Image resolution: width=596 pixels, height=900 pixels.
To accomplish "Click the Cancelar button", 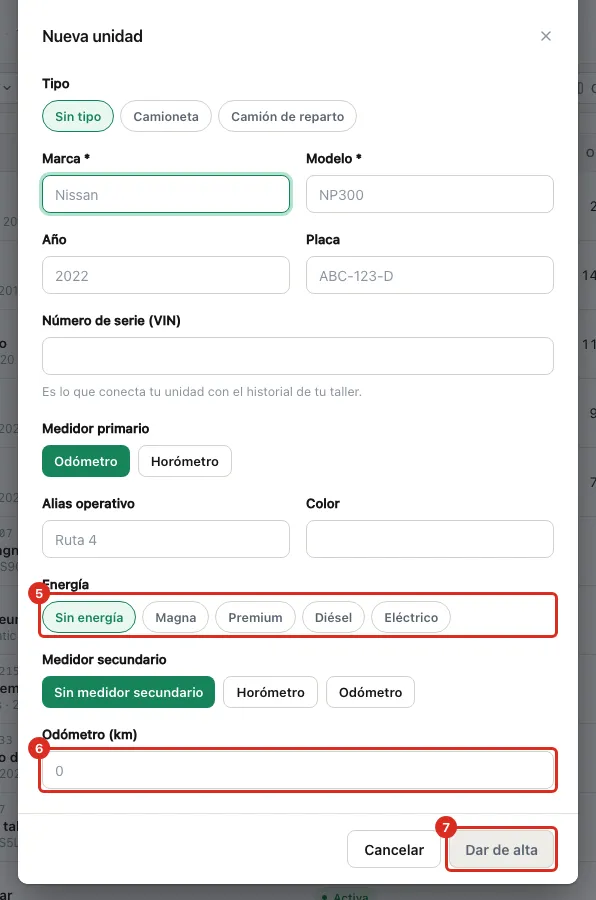I will (x=394, y=849).
